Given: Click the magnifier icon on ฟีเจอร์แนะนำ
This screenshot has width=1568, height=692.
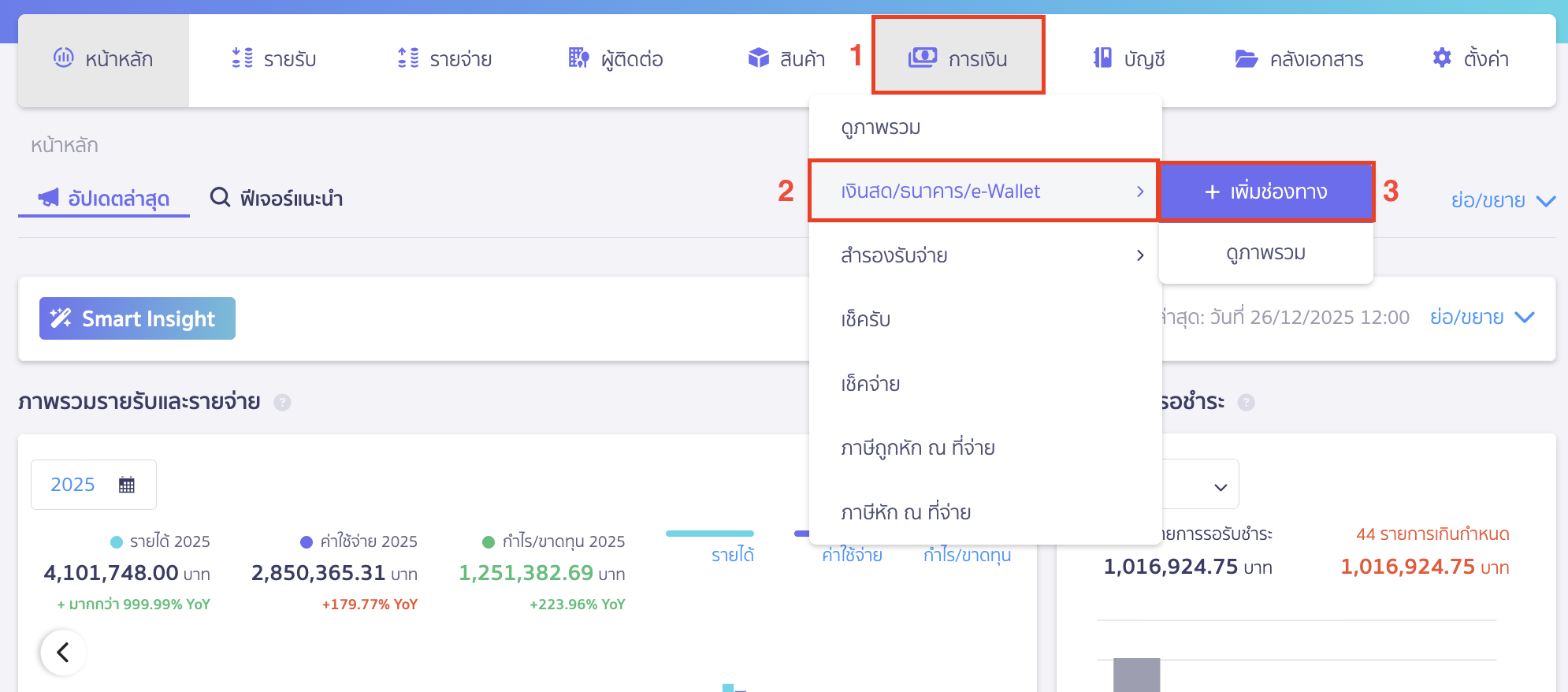Looking at the screenshot, I should 220,197.
